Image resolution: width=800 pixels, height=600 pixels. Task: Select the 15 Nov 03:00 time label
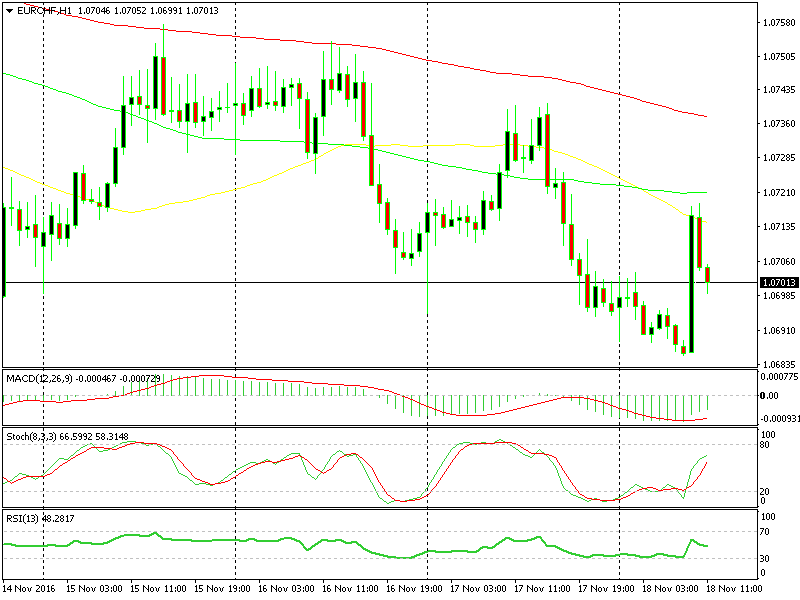tap(94, 589)
